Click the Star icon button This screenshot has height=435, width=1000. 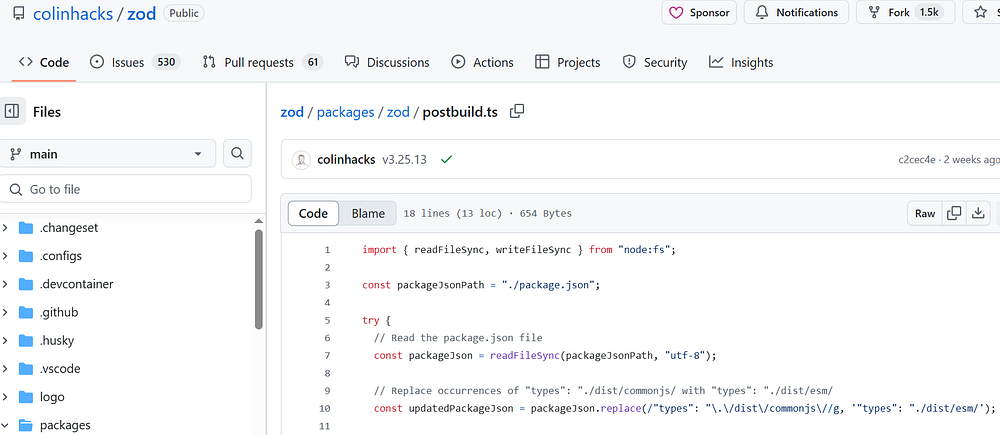[981, 12]
